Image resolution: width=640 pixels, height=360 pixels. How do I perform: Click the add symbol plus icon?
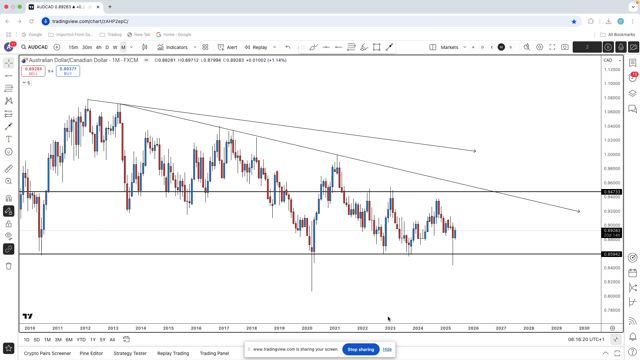[x=57, y=47]
